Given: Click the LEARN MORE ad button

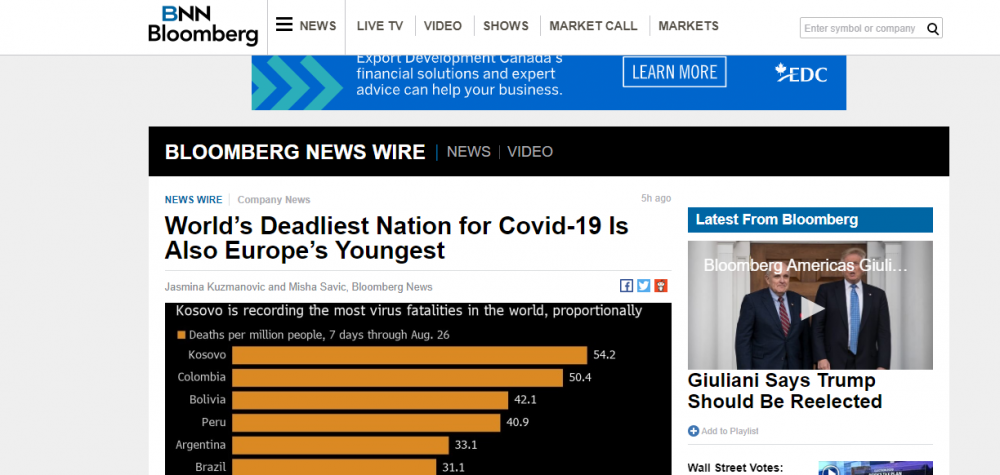Looking at the screenshot, I should 675,72.
